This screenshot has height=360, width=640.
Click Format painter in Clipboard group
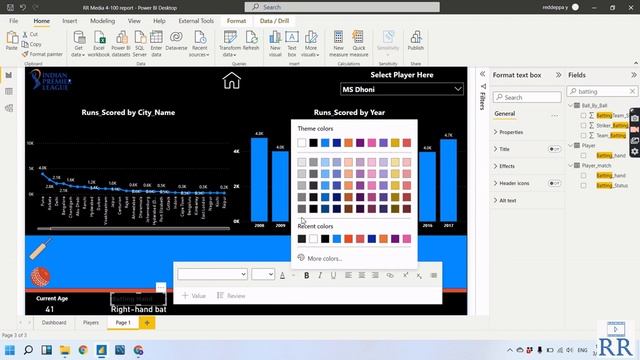point(42,54)
